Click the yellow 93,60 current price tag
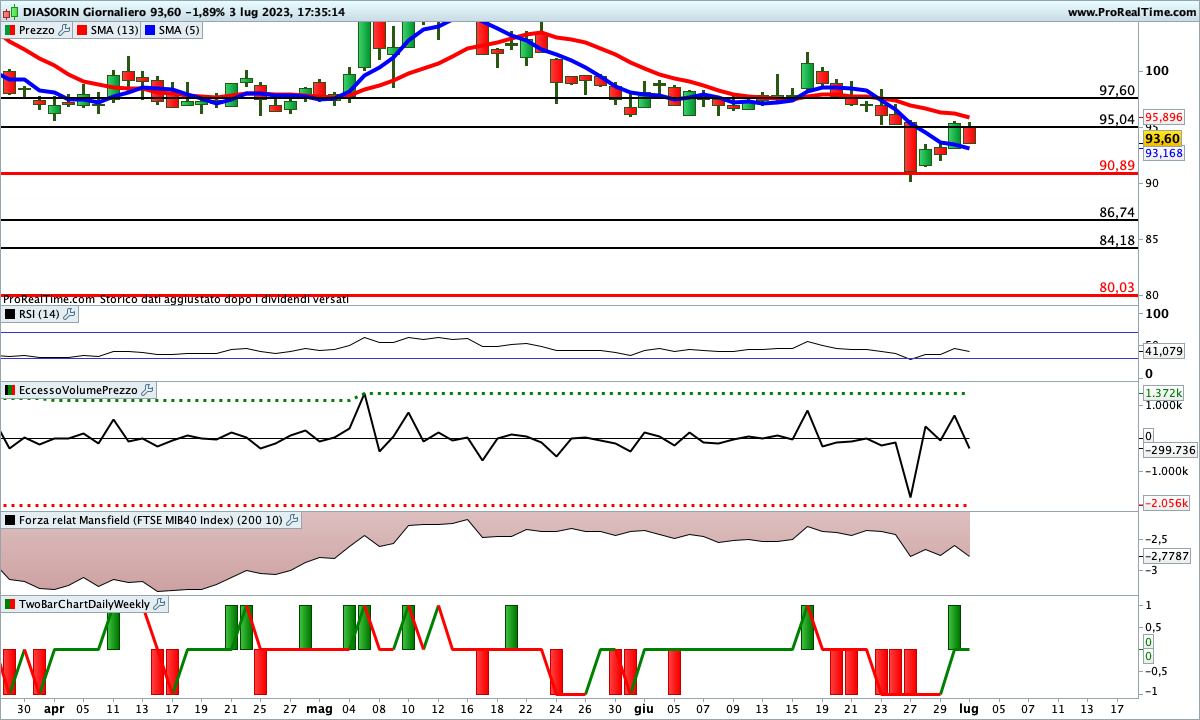The image size is (1200, 720). pos(1164,138)
